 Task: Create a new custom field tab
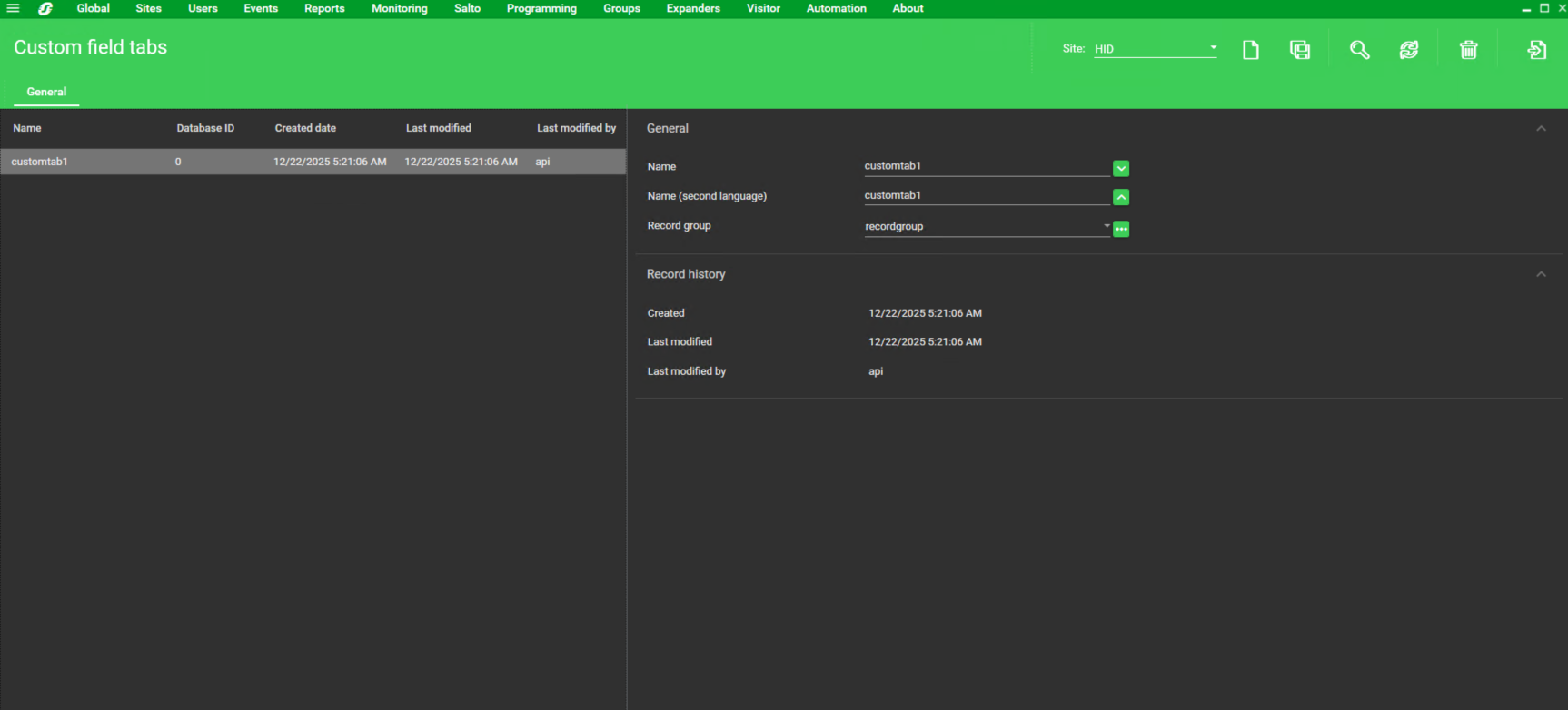pos(1251,50)
